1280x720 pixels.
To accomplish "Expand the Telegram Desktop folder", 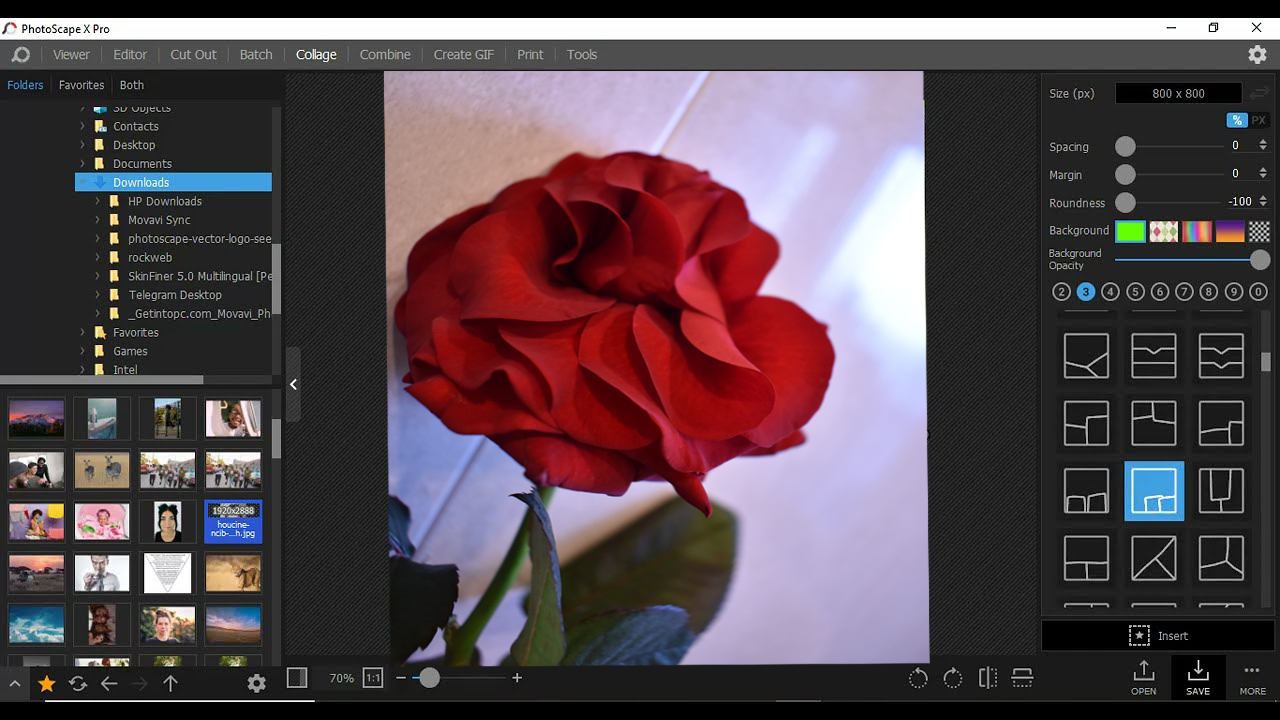I will (98, 295).
